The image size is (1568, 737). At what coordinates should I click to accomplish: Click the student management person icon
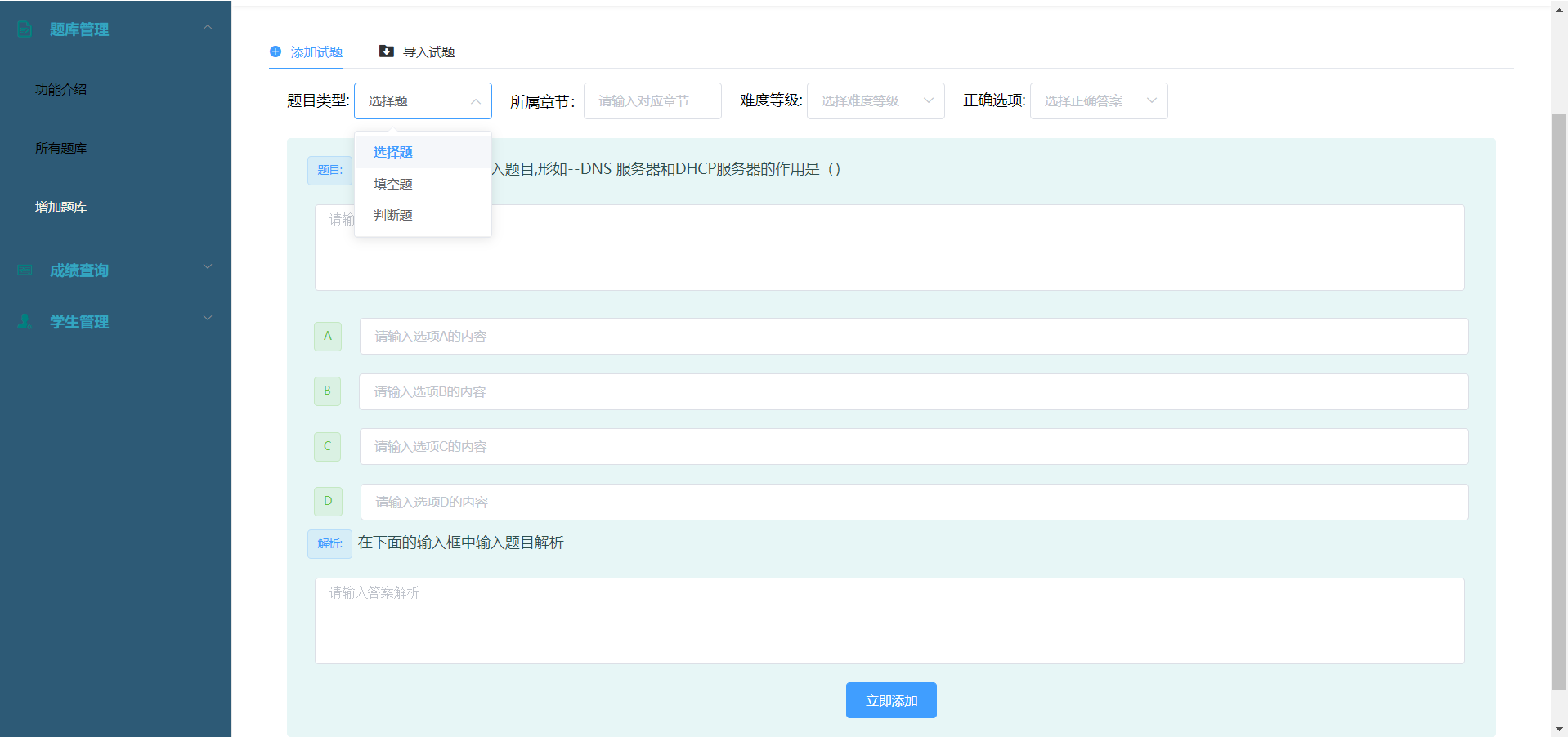click(25, 322)
